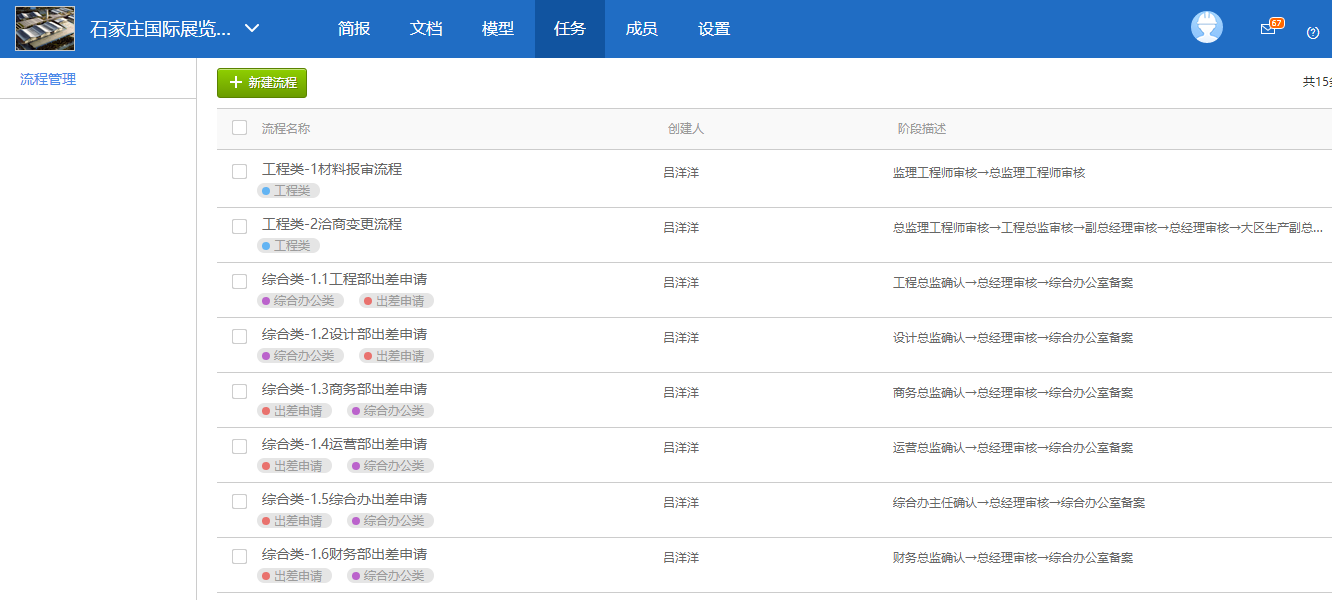Click the 新建流程 button

tap(262, 83)
